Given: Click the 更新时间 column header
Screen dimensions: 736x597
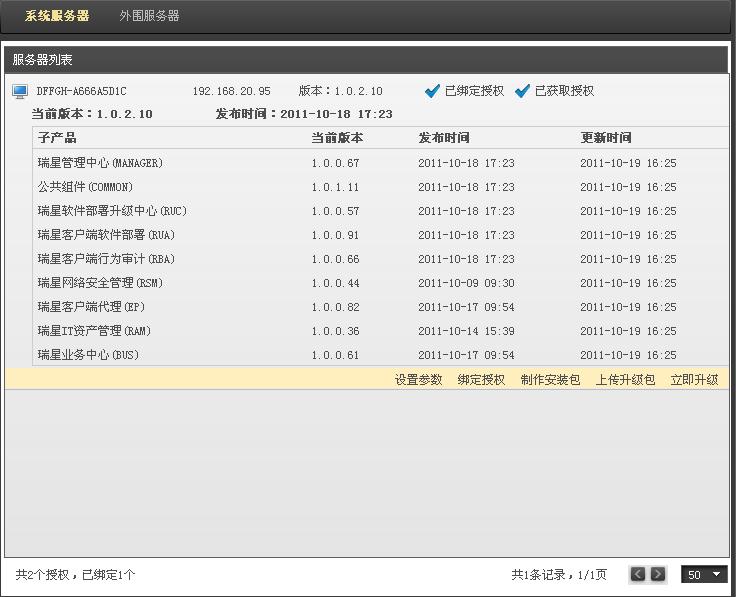Looking at the screenshot, I should 606,138.
